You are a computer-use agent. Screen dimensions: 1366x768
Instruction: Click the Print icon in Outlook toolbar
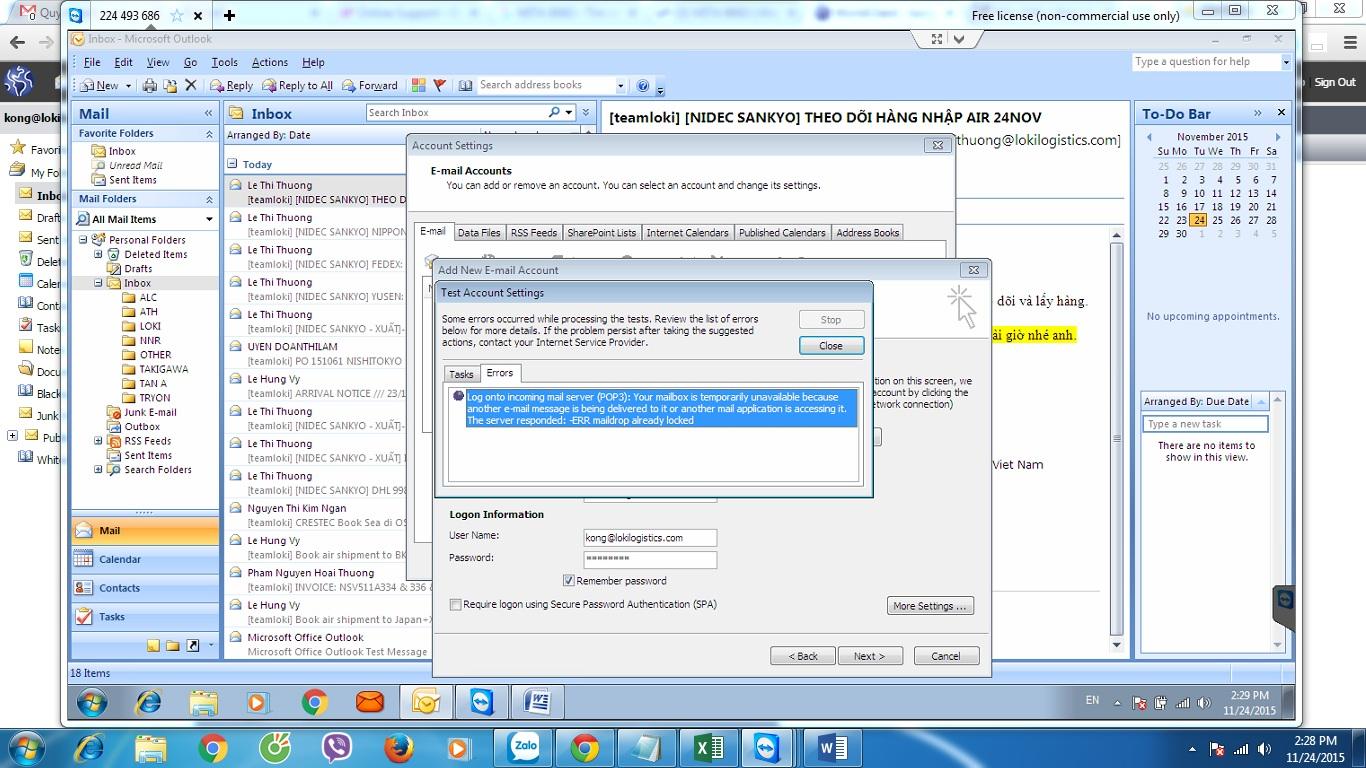pyautogui.click(x=150, y=86)
